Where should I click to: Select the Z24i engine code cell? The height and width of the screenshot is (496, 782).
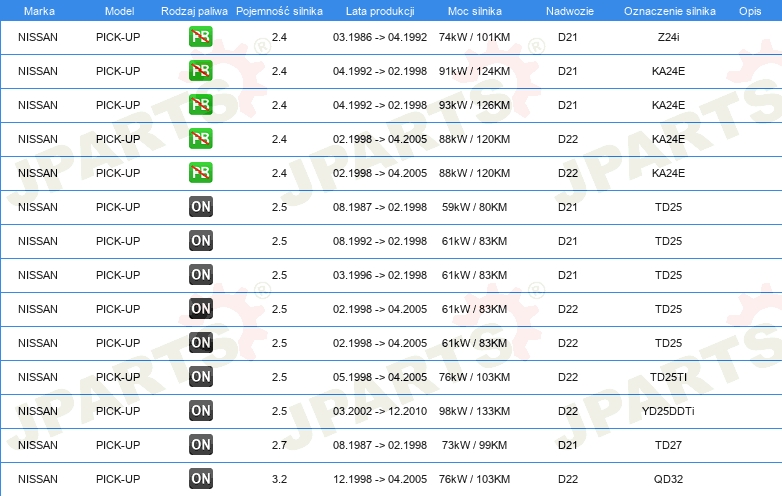[x=668, y=37]
